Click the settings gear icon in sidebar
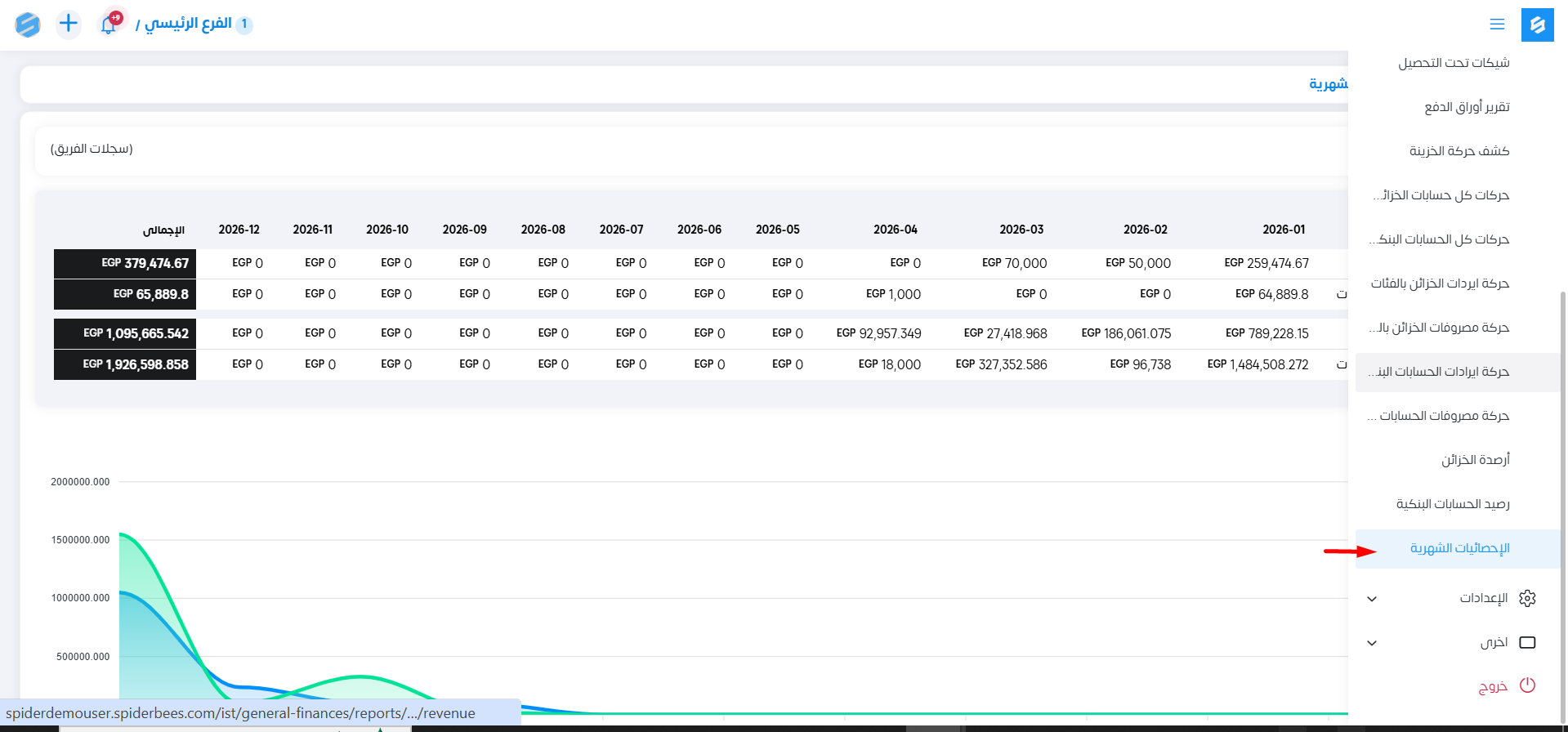 click(x=1527, y=598)
